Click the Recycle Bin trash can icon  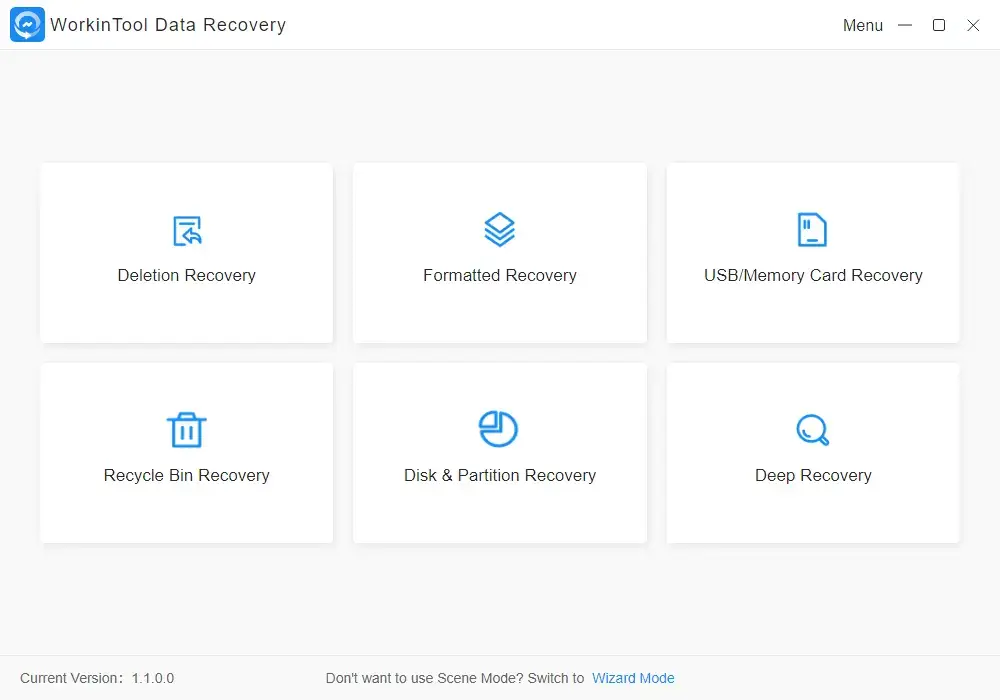(x=186, y=430)
